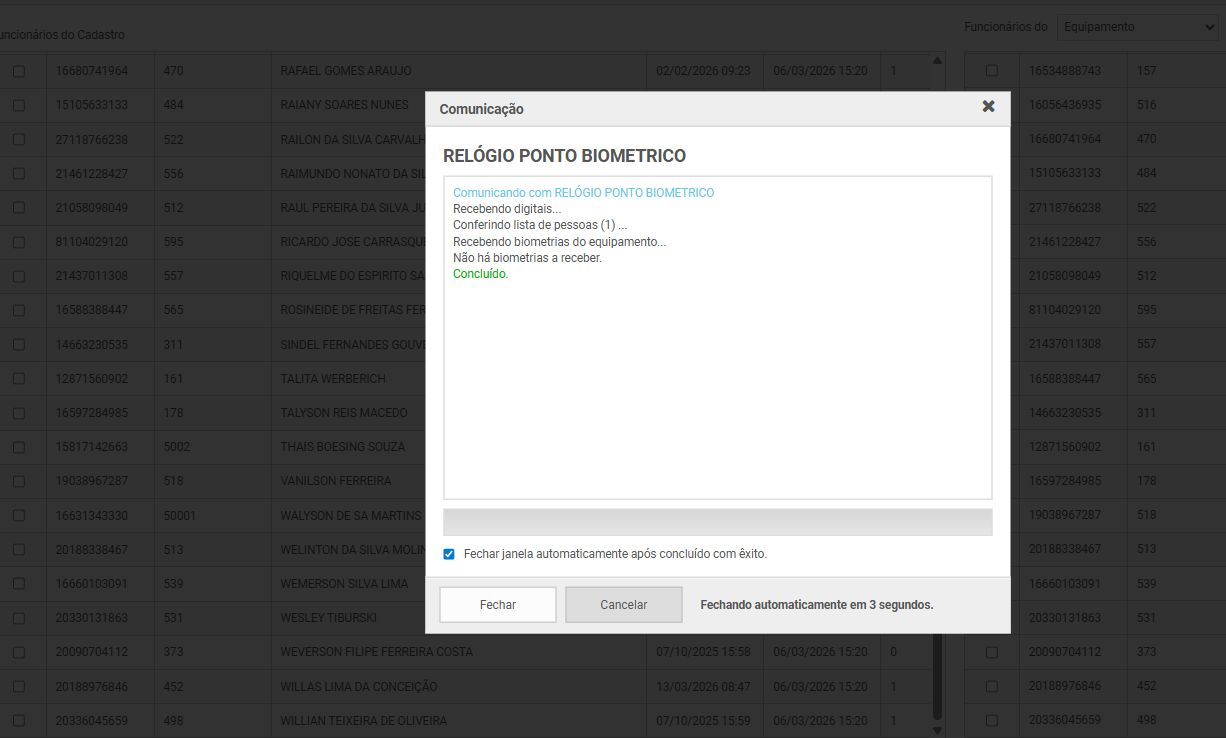The image size is (1226, 738).
Task: Select equipment-list checkbox for 16534888743
Action: tap(992, 71)
